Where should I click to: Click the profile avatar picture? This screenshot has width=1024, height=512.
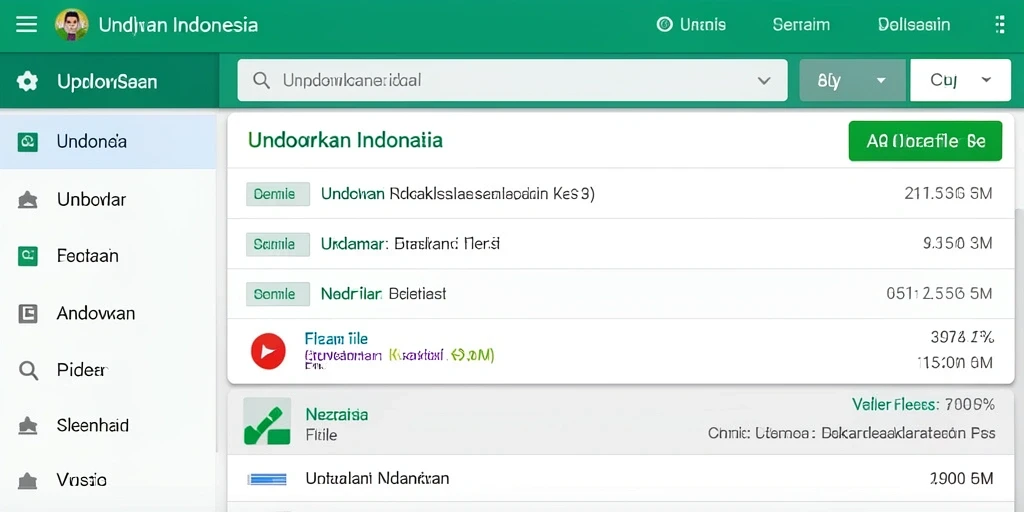coord(72,25)
